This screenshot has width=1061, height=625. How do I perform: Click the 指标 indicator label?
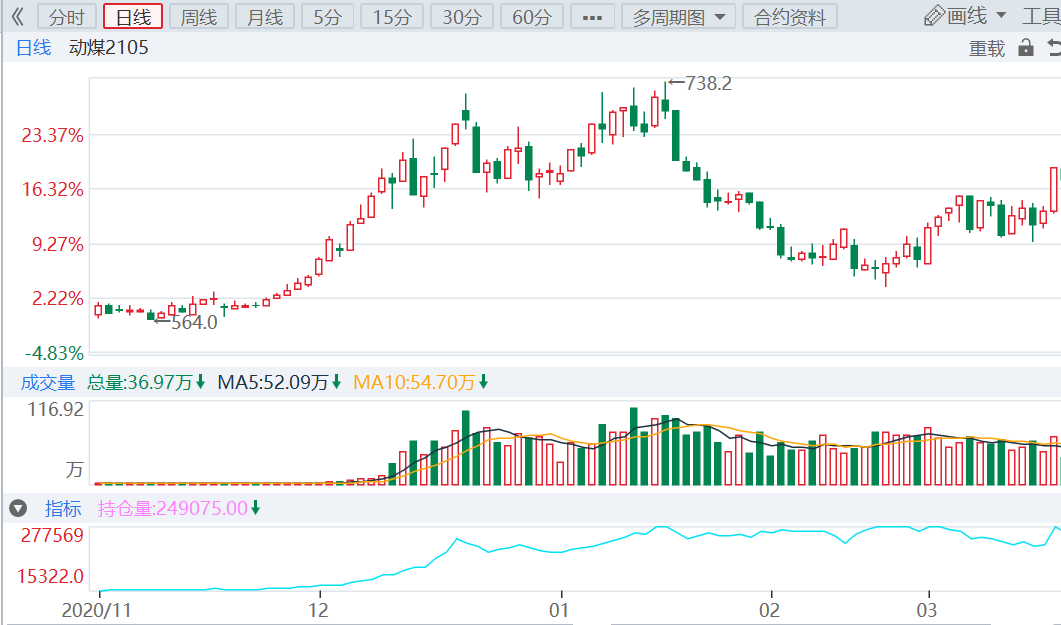63,509
